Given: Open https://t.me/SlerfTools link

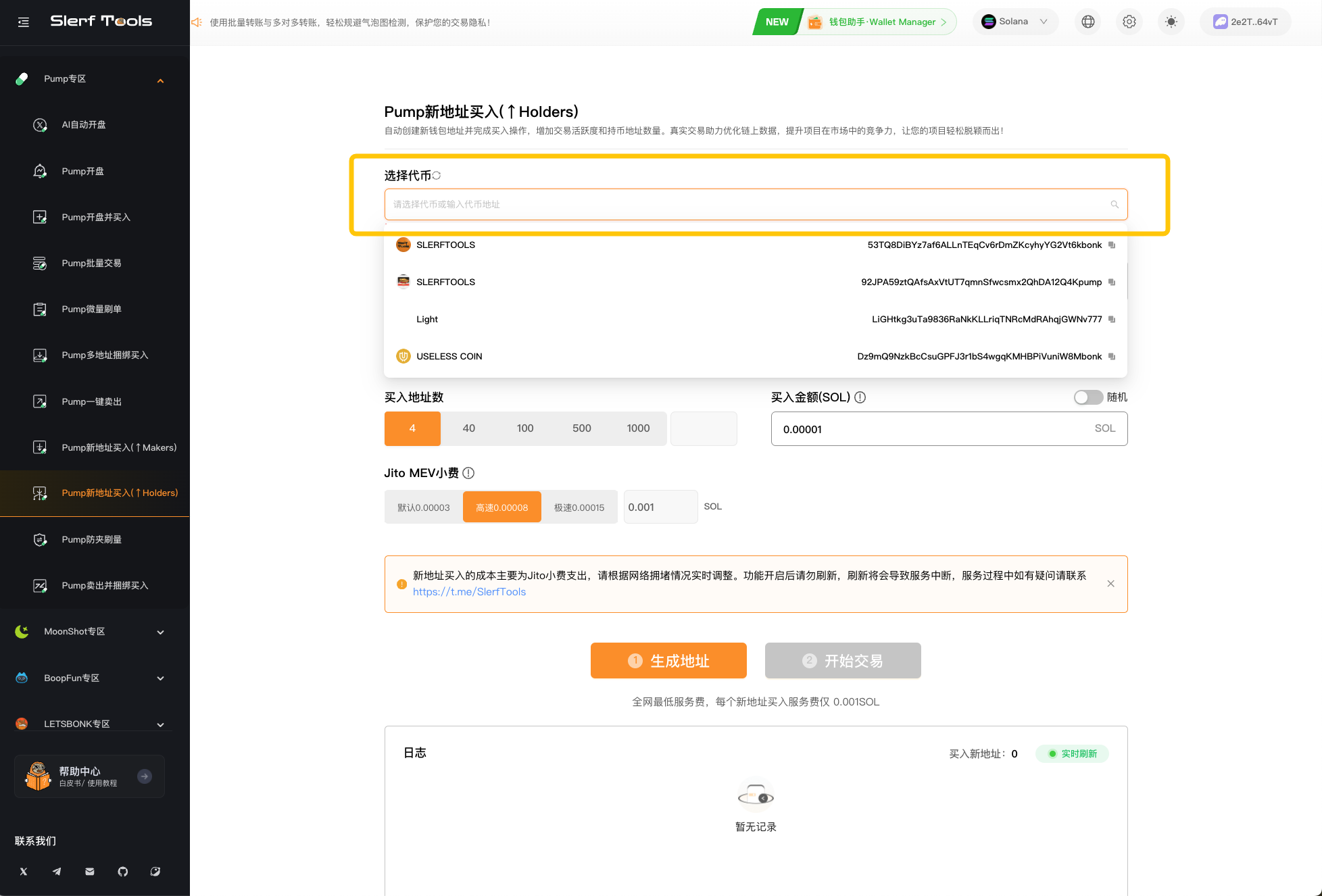Looking at the screenshot, I should coord(469,592).
